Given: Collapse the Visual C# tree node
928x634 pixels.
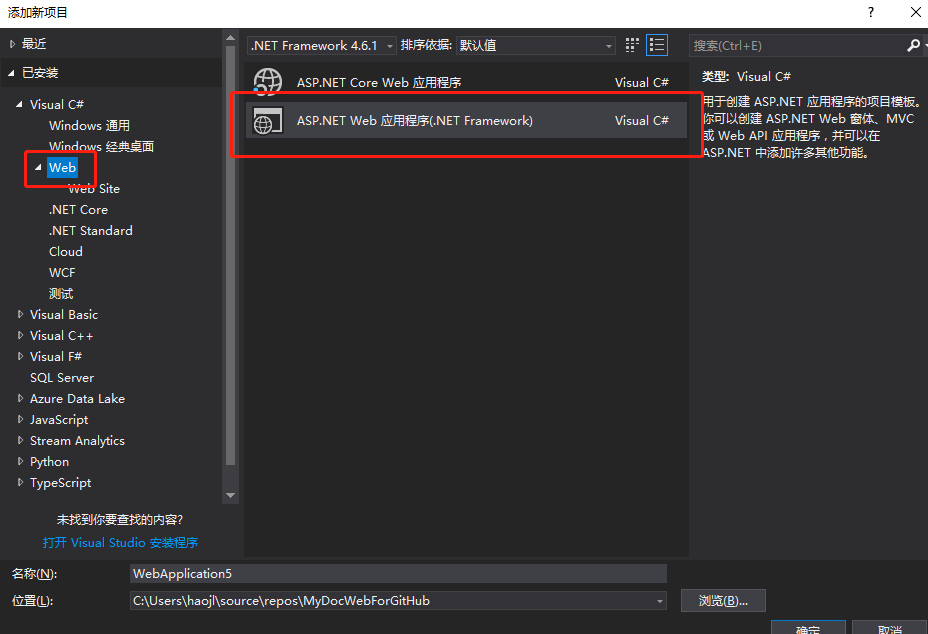Looking at the screenshot, I should click(x=20, y=104).
